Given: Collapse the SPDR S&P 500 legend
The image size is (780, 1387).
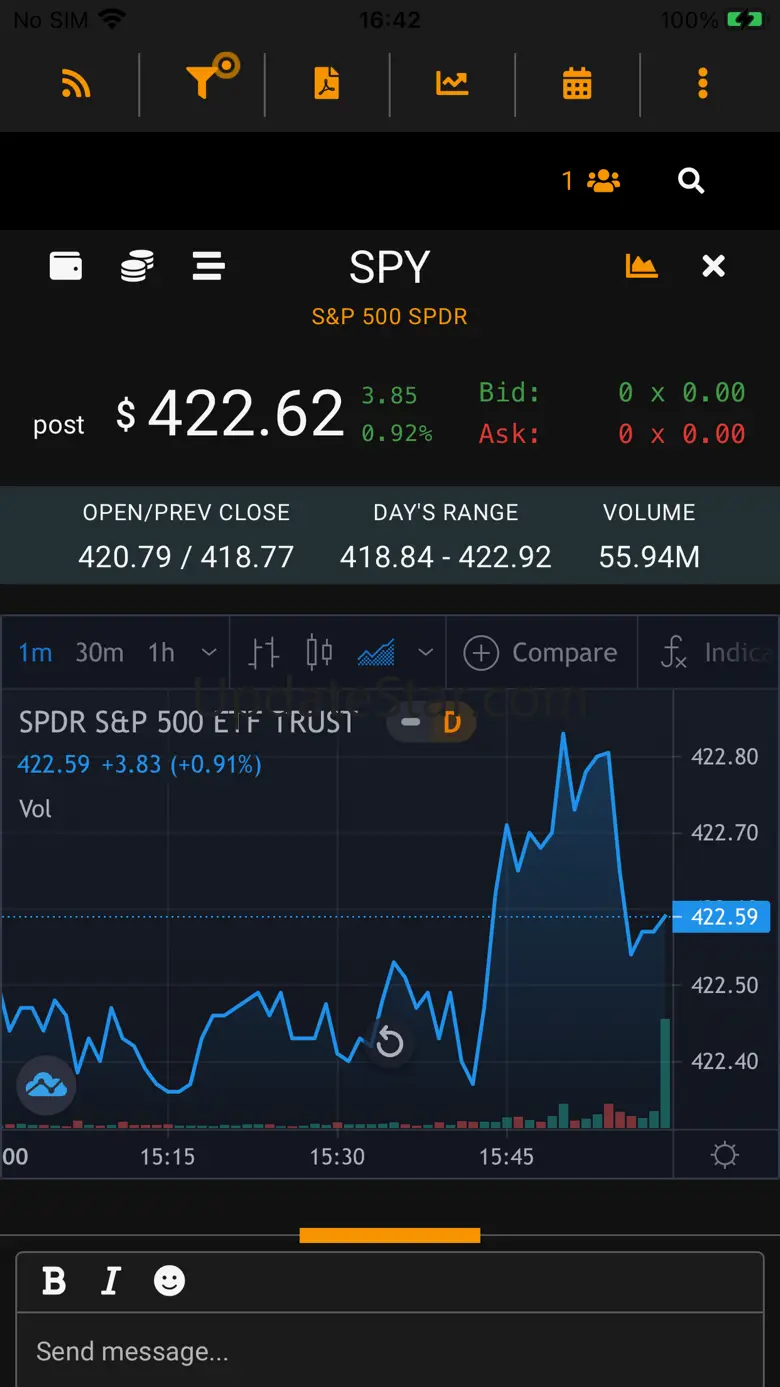Looking at the screenshot, I should click(x=410, y=722).
